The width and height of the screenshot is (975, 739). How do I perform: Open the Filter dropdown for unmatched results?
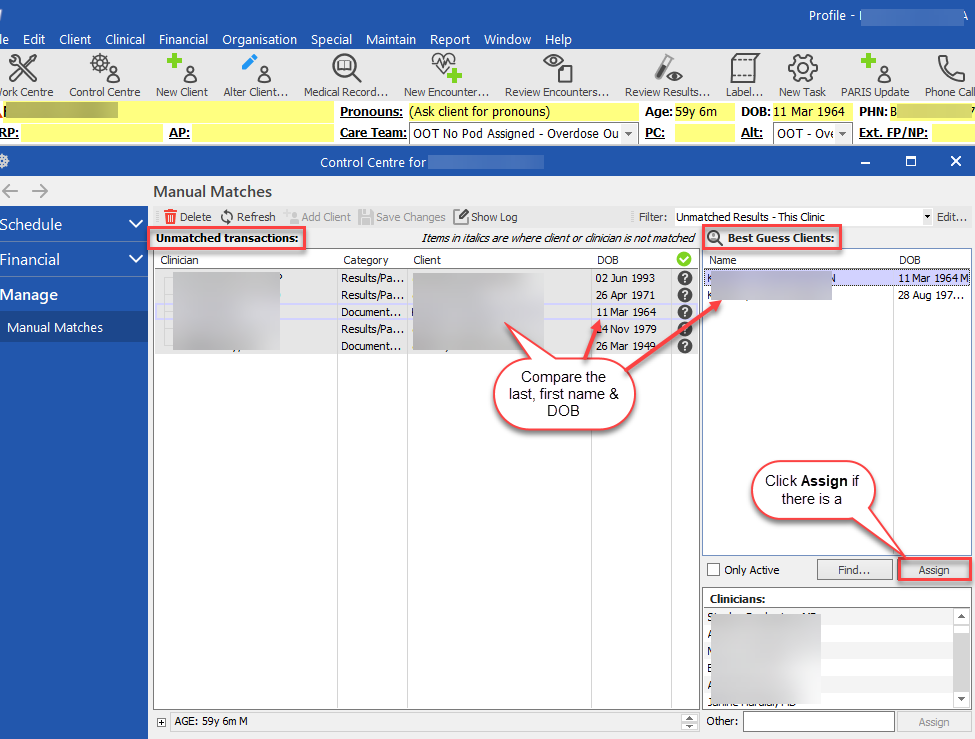coord(925,217)
